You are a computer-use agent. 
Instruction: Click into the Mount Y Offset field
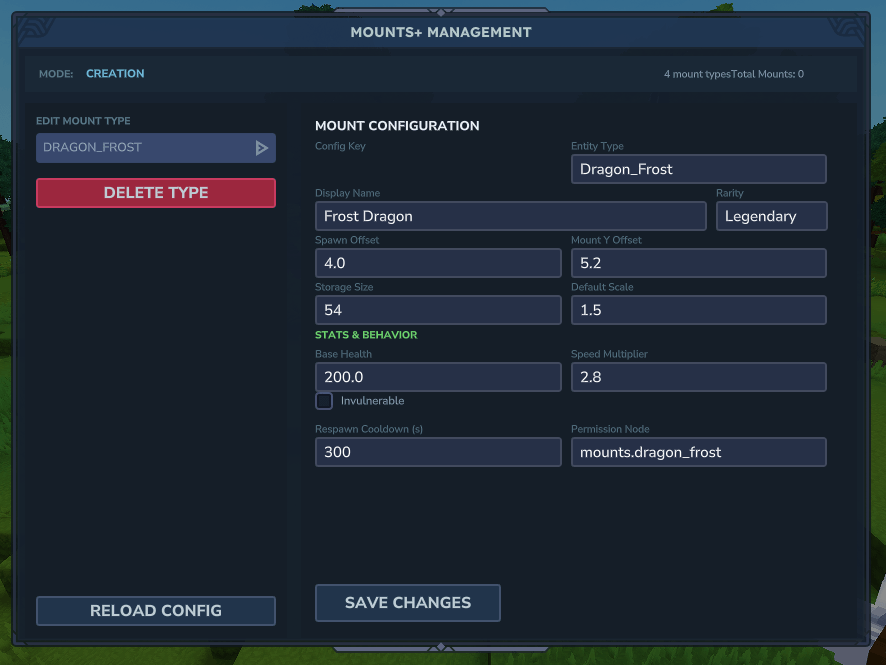pyautogui.click(x=698, y=263)
